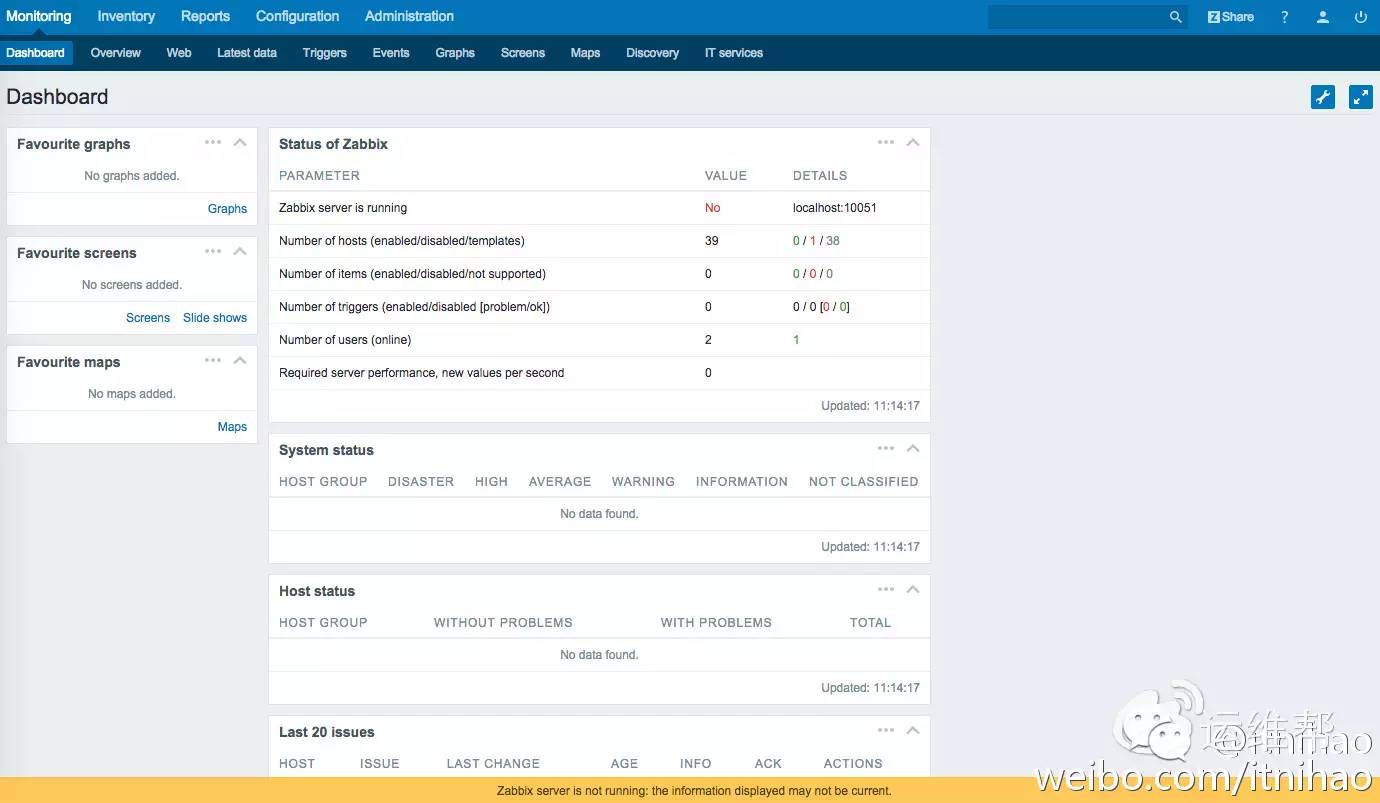The width and height of the screenshot is (1380, 803).
Task: Click 'Number of triggers' parameter row text
Action: pos(414,307)
